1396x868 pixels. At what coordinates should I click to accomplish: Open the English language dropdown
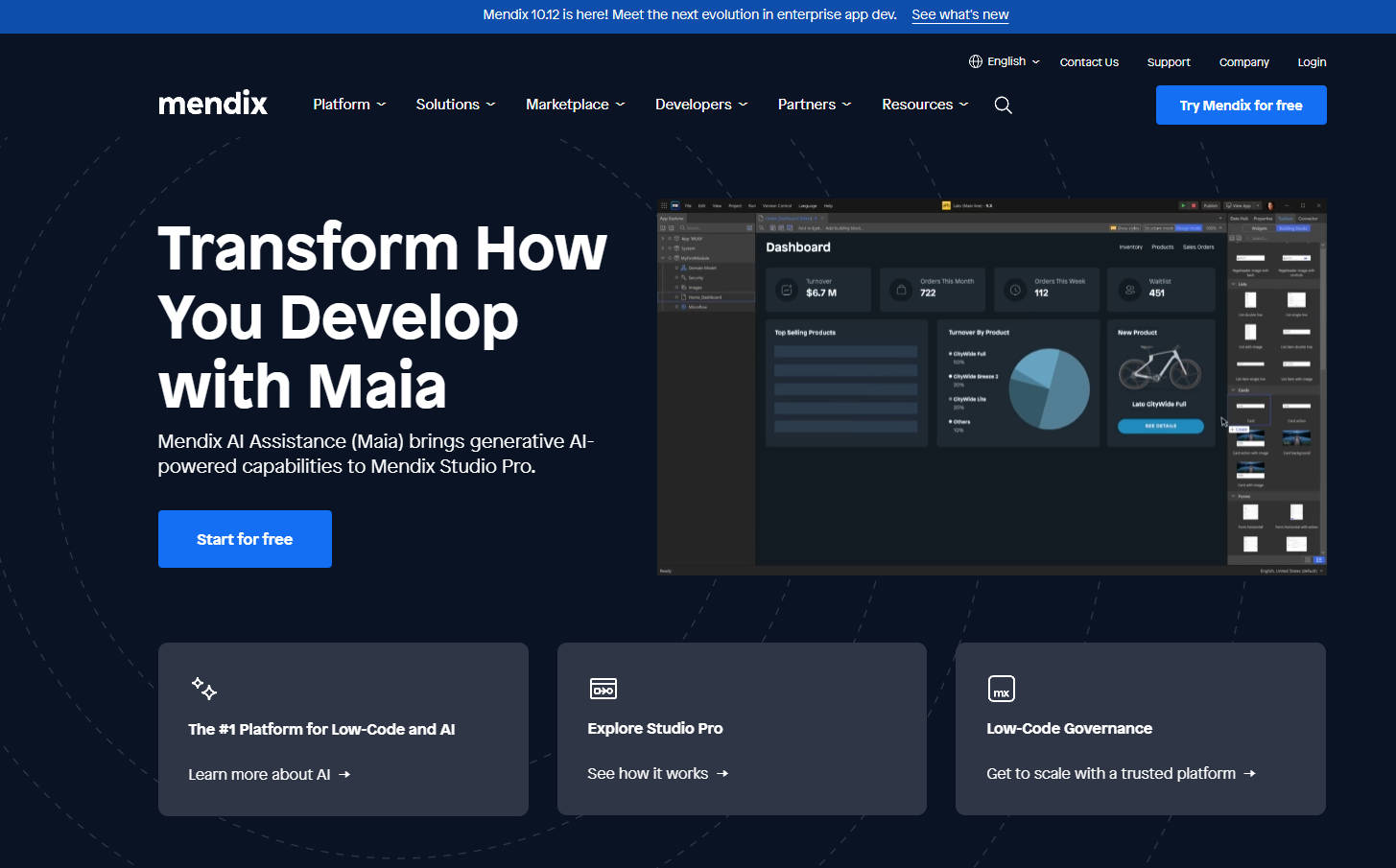(1005, 61)
